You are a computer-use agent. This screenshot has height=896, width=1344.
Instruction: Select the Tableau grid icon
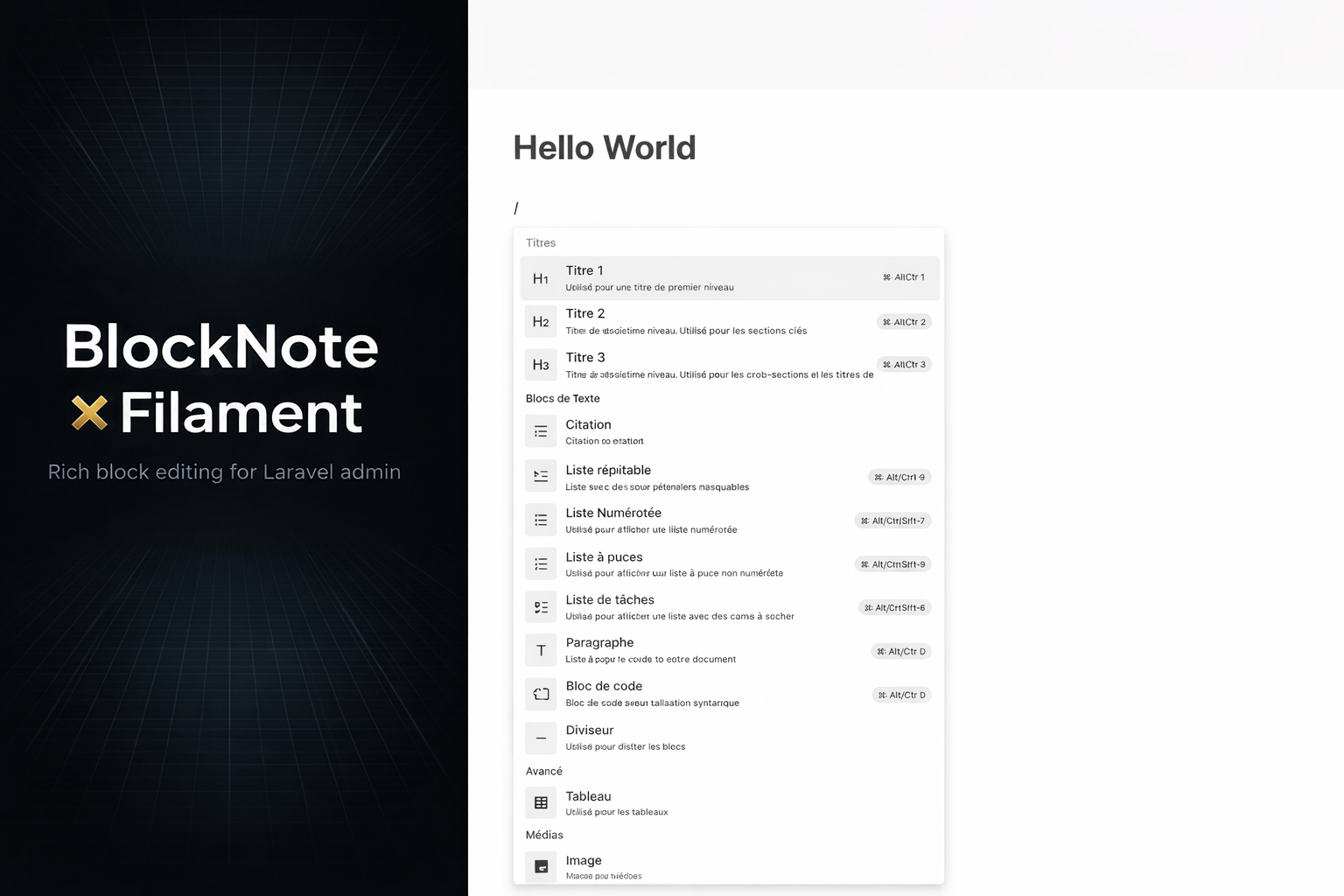point(541,802)
